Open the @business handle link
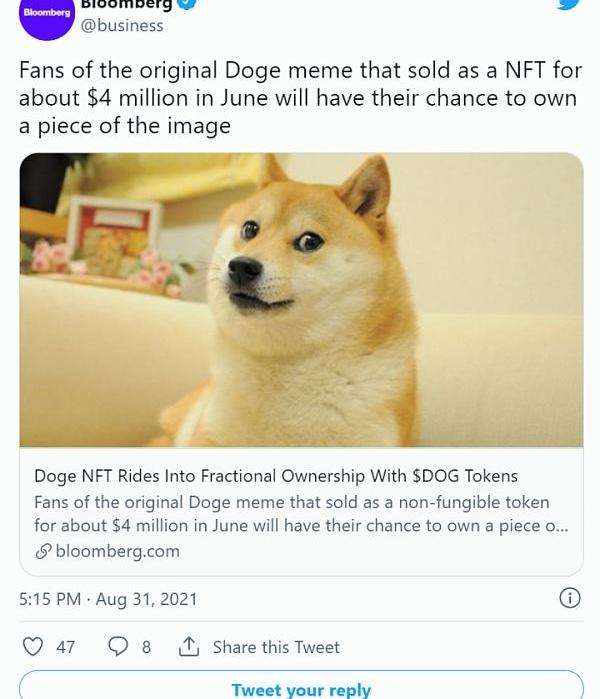This screenshot has height=699, width=600. point(122,26)
